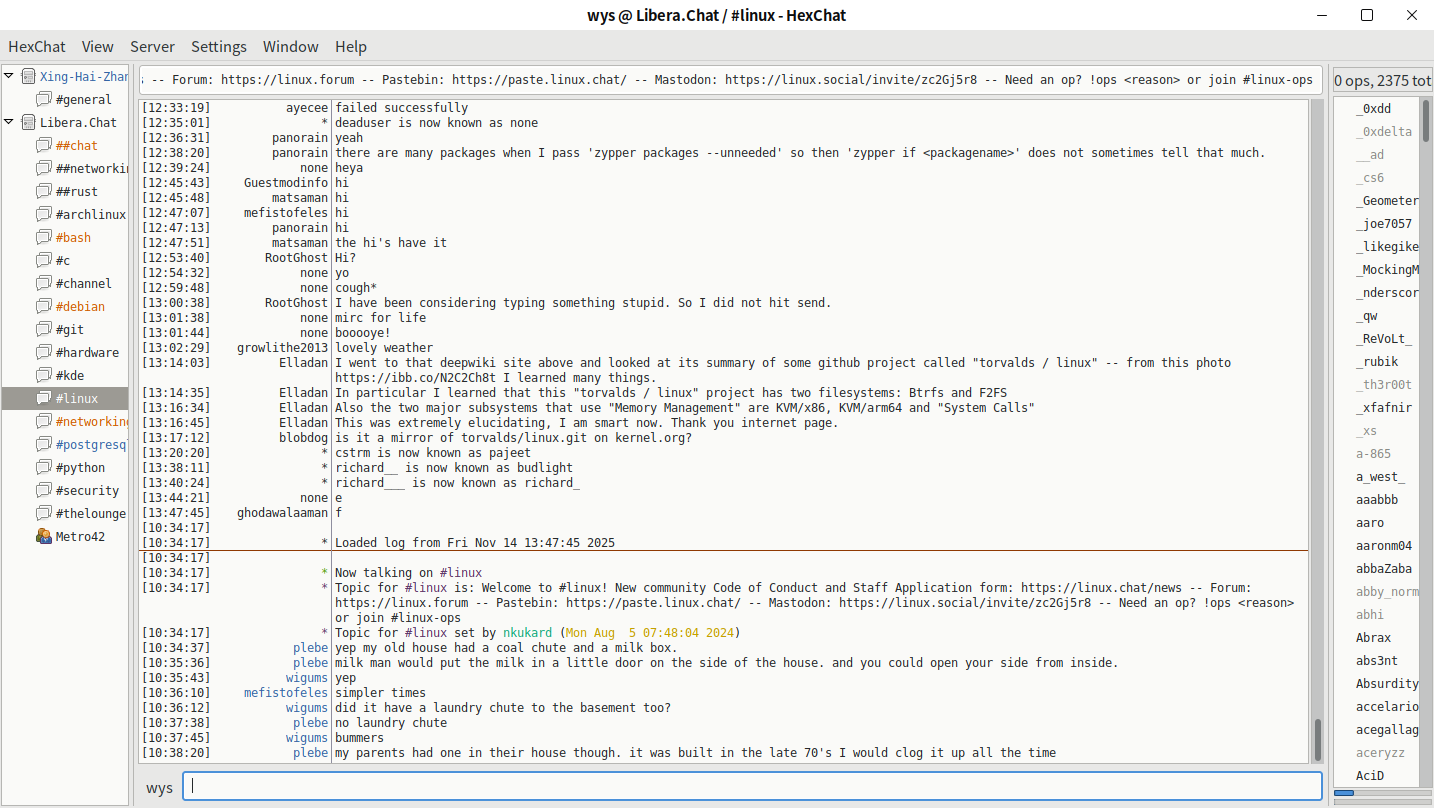This screenshot has height=808, width=1434.
Task: Select user Absurdity in the user list
Action: pos(1386,684)
